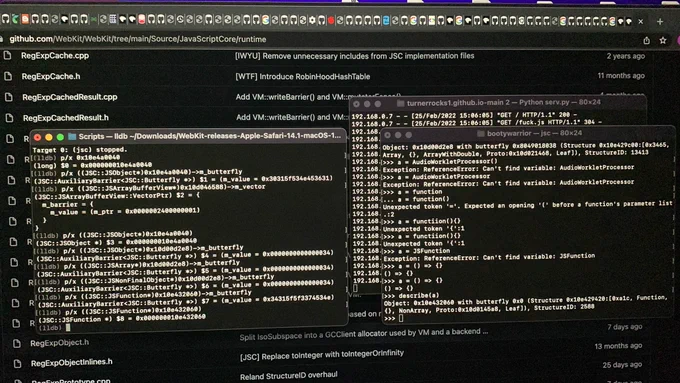Click file icon beside RegExpCache.cpp
The width and height of the screenshot is (680, 383).
[7, 56]
